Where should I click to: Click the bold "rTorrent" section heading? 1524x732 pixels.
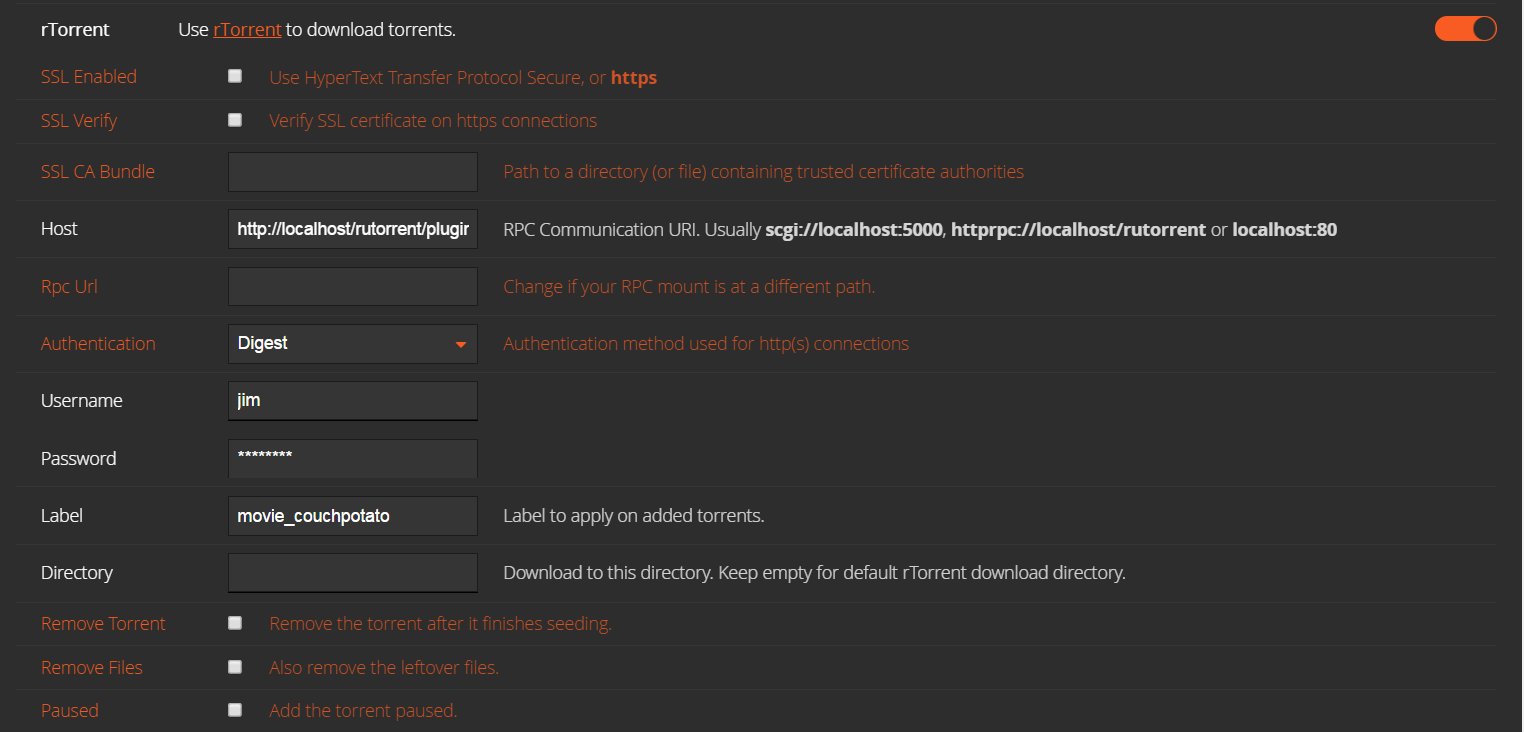coord(75,30)
